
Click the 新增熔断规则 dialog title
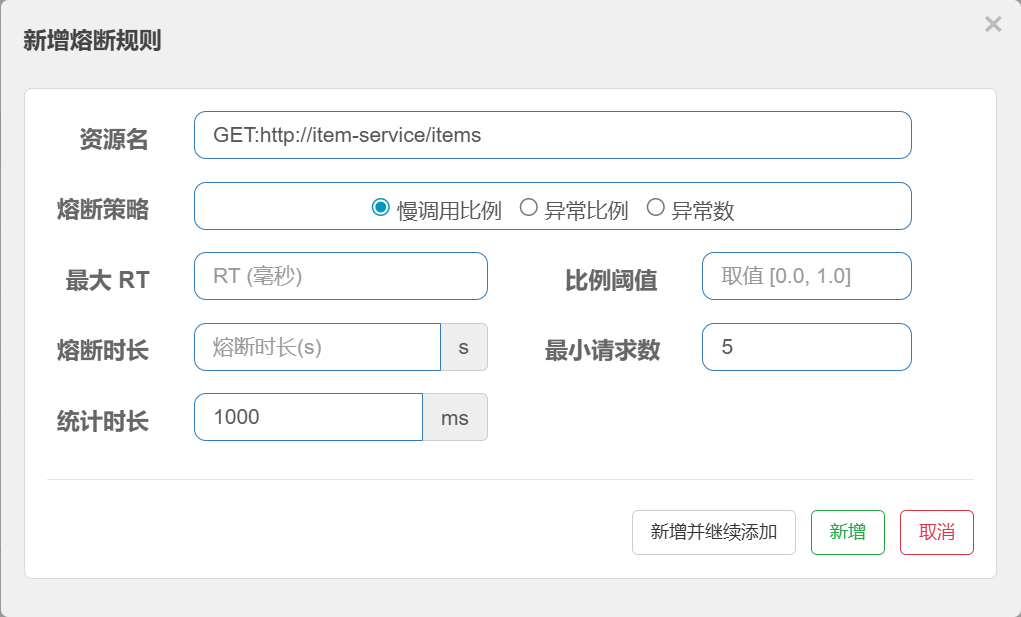(x=92, y=40)
